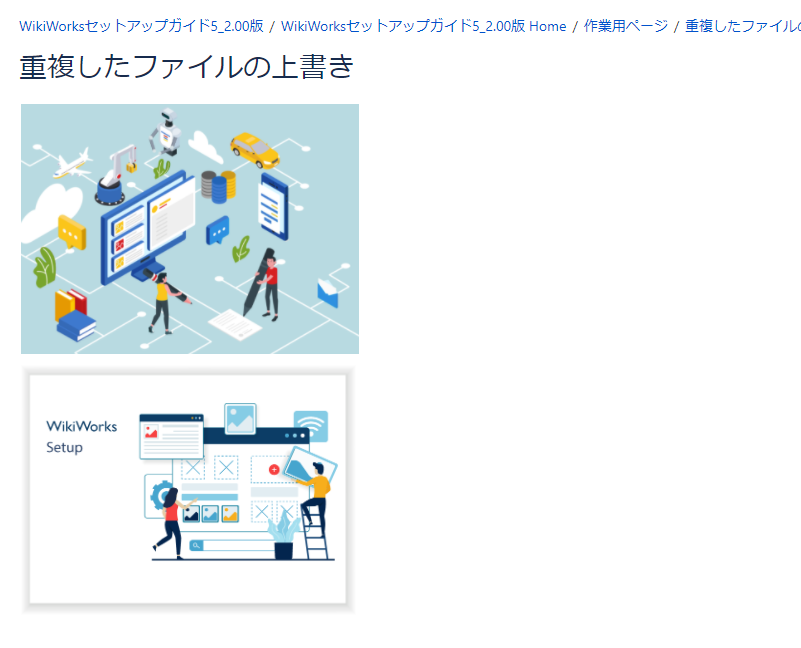Click the page heading 重複したファイルの上書き

click(x=187, y=66)
